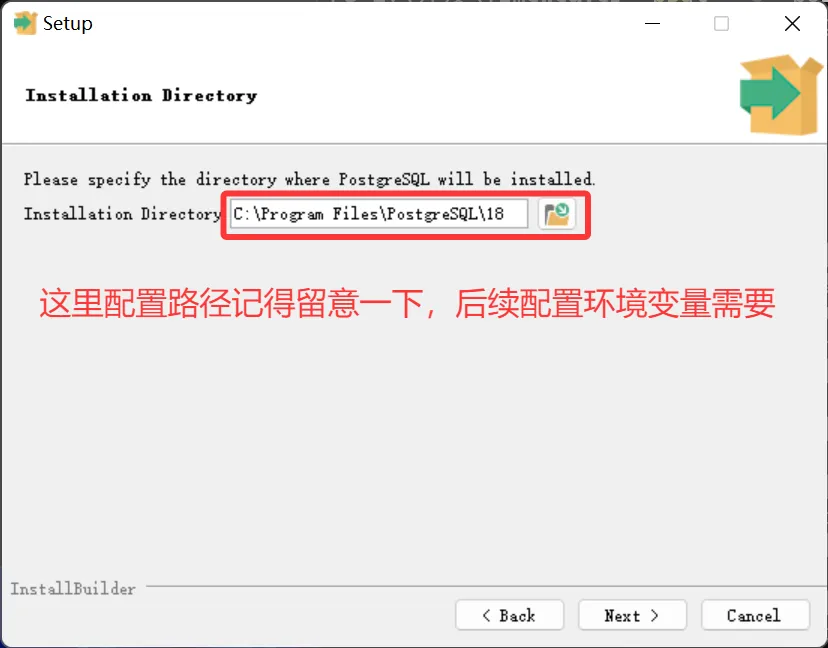Click the left chevron on Back button
Image resolution: width=828 pixels, height=648 pixels.
click(x=486, y=616)
